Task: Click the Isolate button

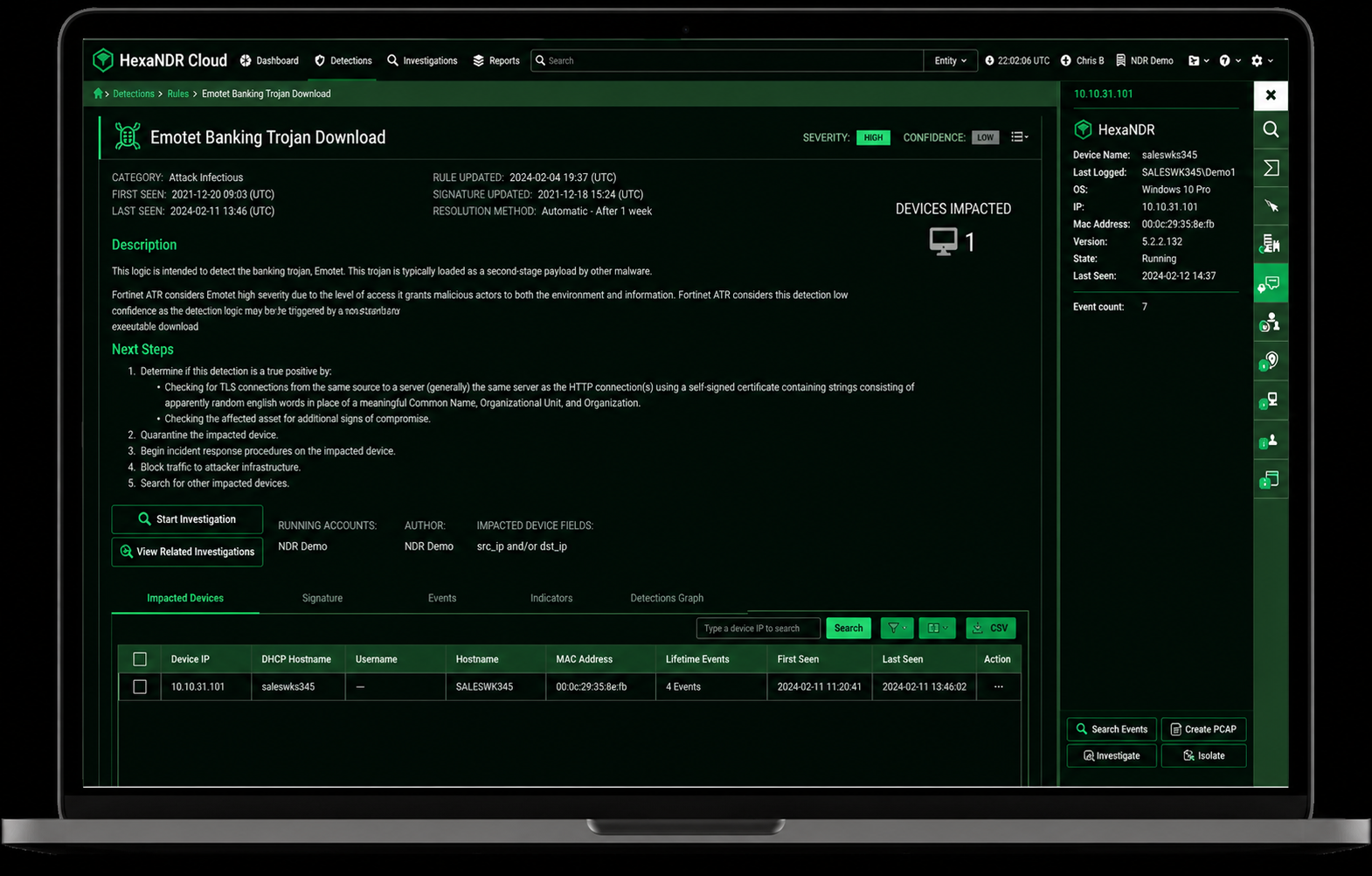Action: pyautogui.click(x=1203, y=755)
